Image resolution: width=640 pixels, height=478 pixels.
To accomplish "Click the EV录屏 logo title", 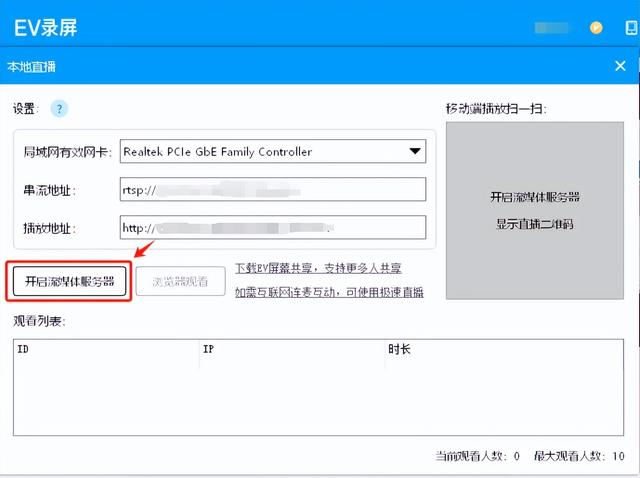I will click(45, 28).
